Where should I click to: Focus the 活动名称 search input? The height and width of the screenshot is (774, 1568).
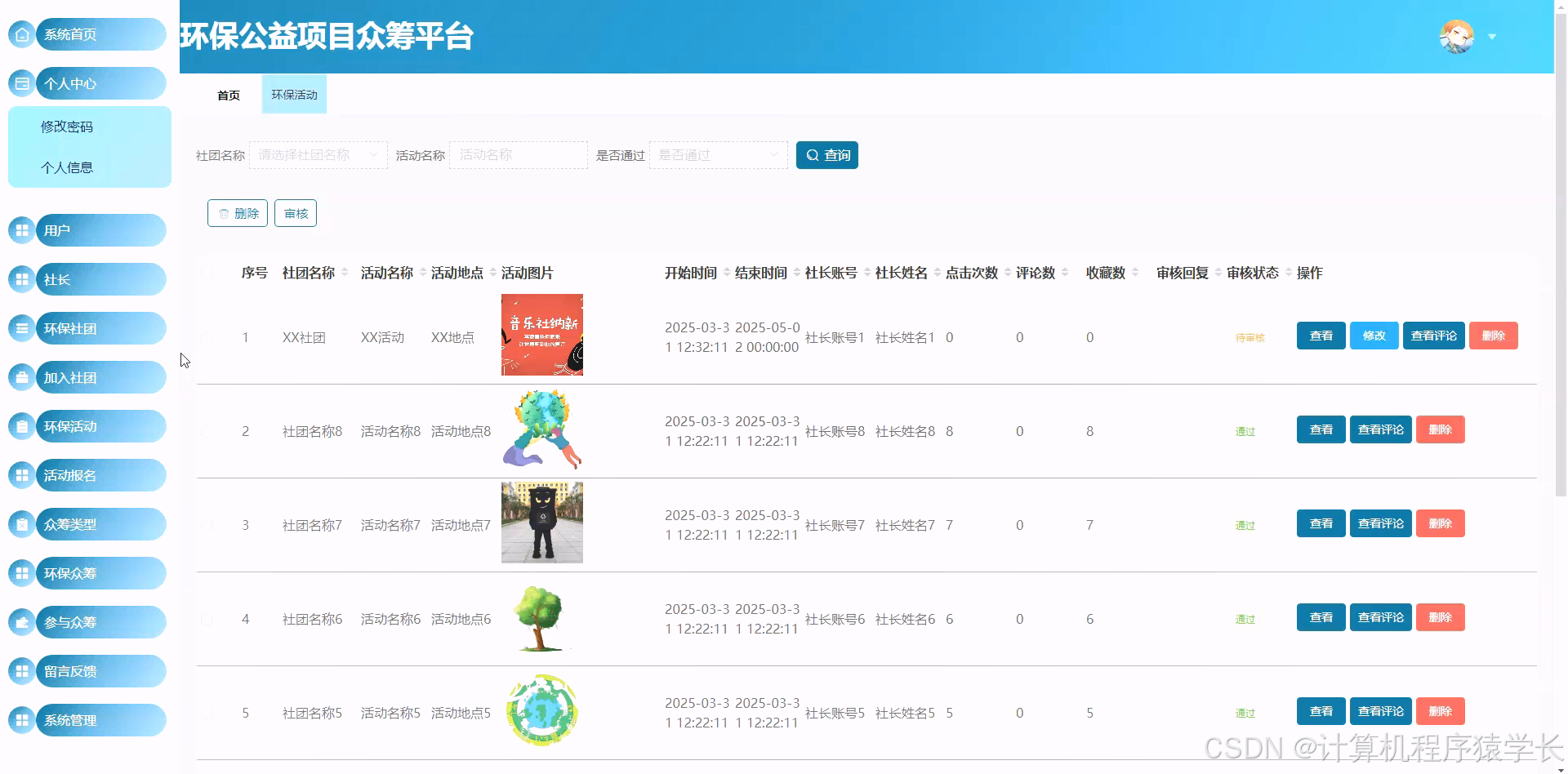519,155
